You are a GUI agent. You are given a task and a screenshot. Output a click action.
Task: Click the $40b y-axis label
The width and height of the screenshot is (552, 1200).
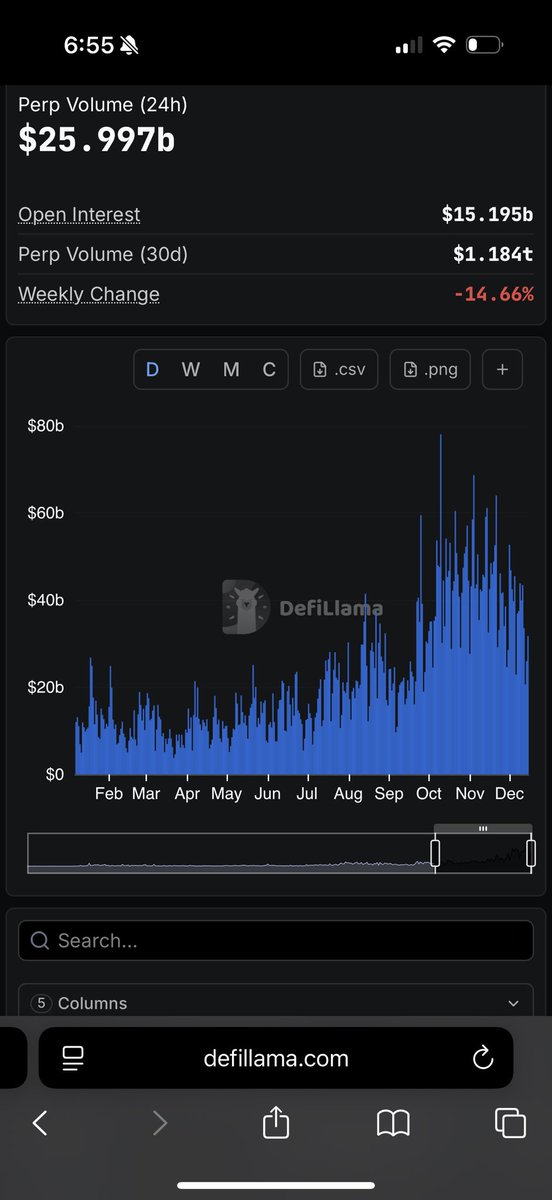(x=46, y=600)
